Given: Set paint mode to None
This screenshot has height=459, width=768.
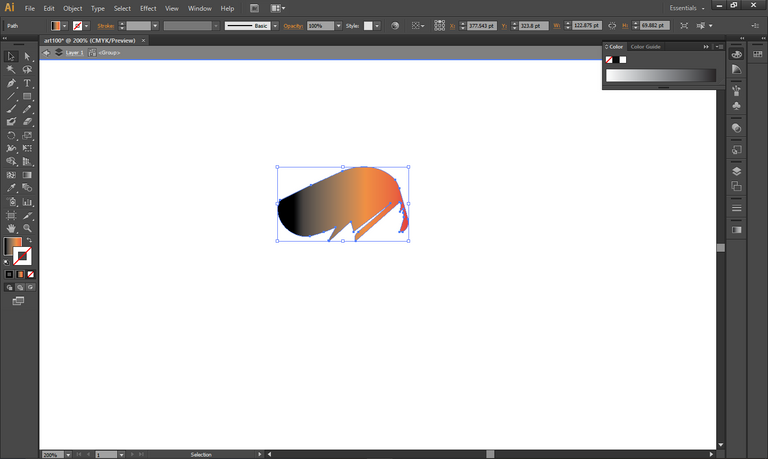Looking at the screenshot, I should coord(31,274).
